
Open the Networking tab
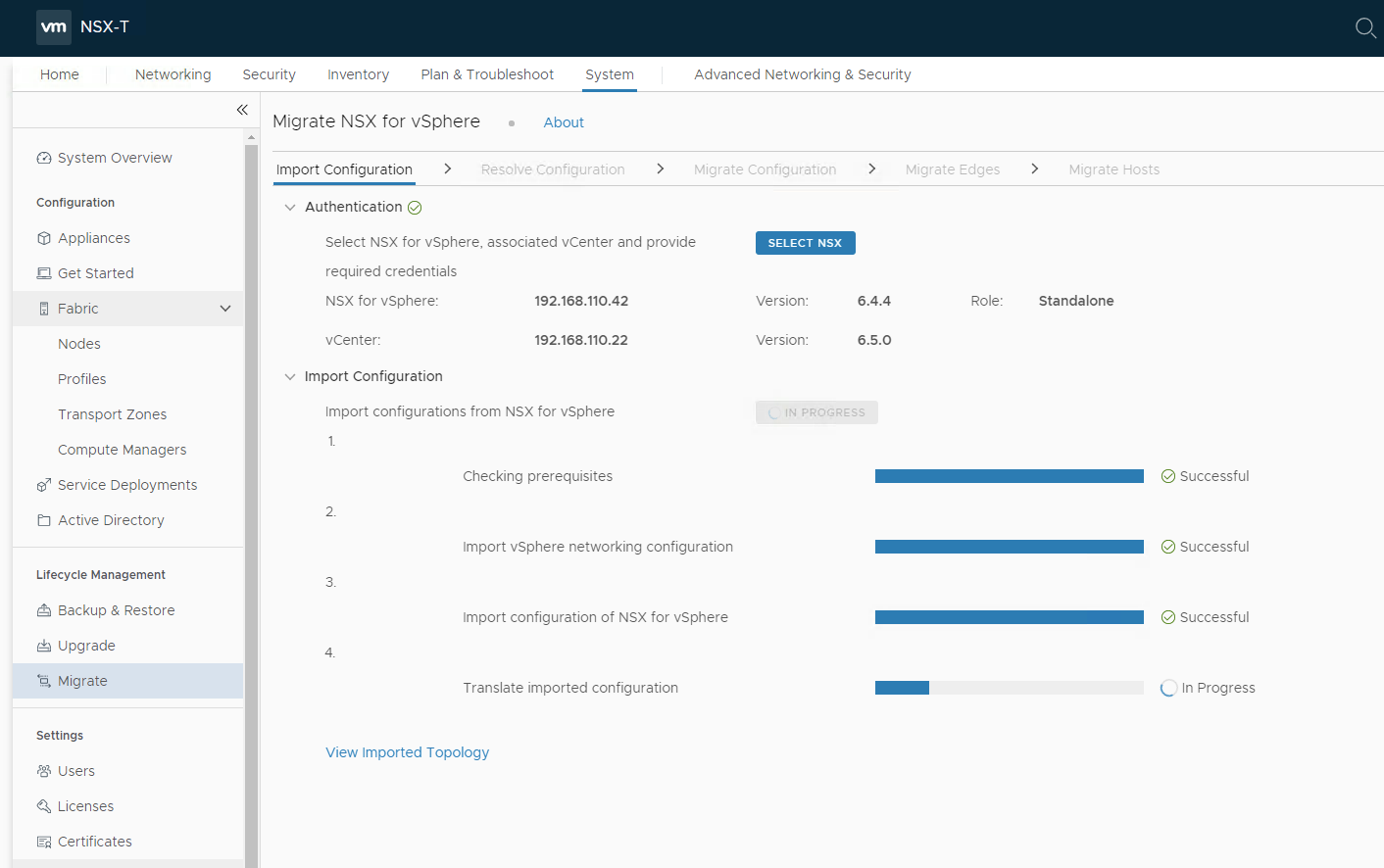click(x=173, y=74)
